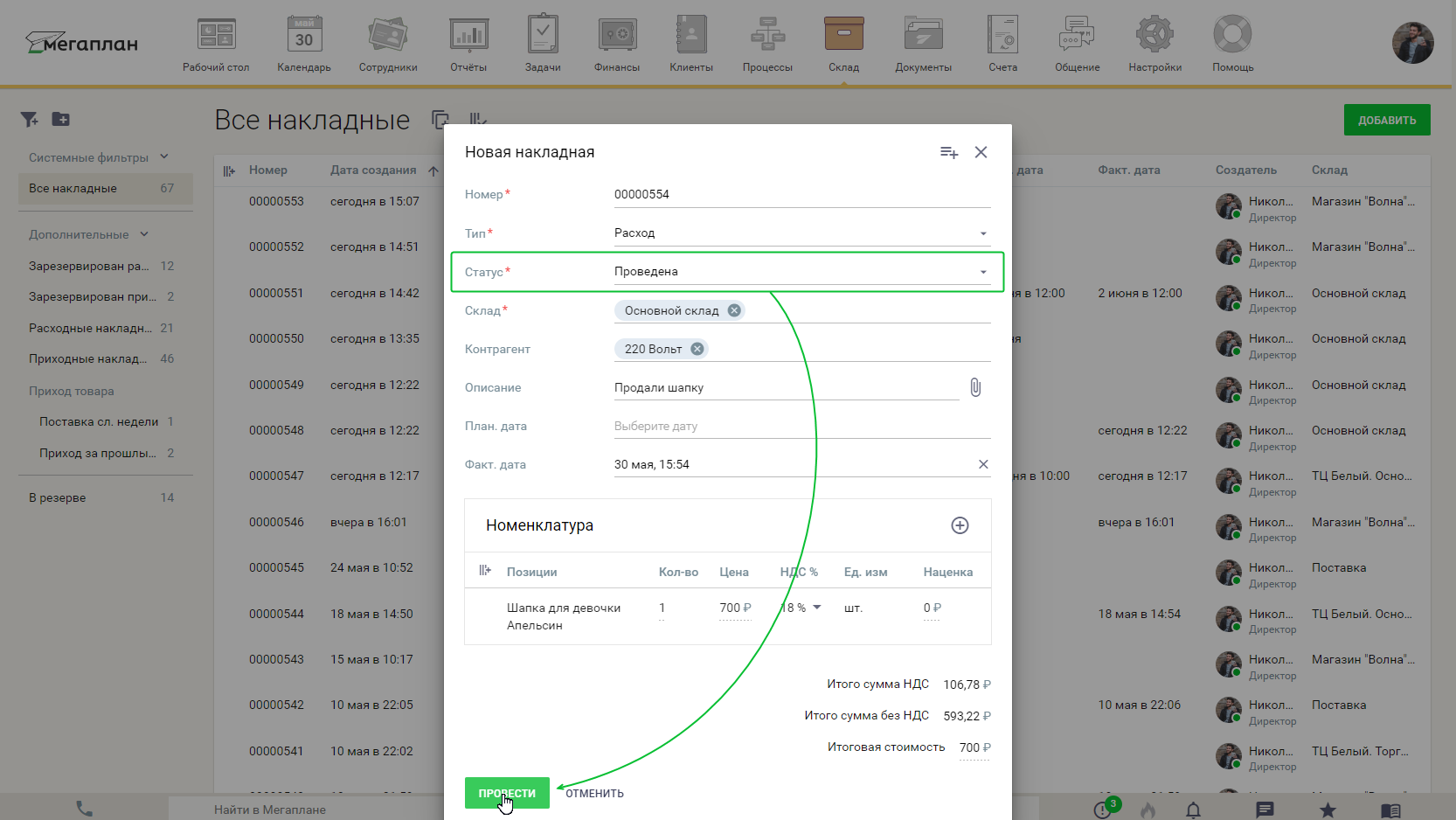The width and height of the screenshot is (1456, 820).
Task: Open the Склад module
Action: pyautogui.click(x=844, y=44)
